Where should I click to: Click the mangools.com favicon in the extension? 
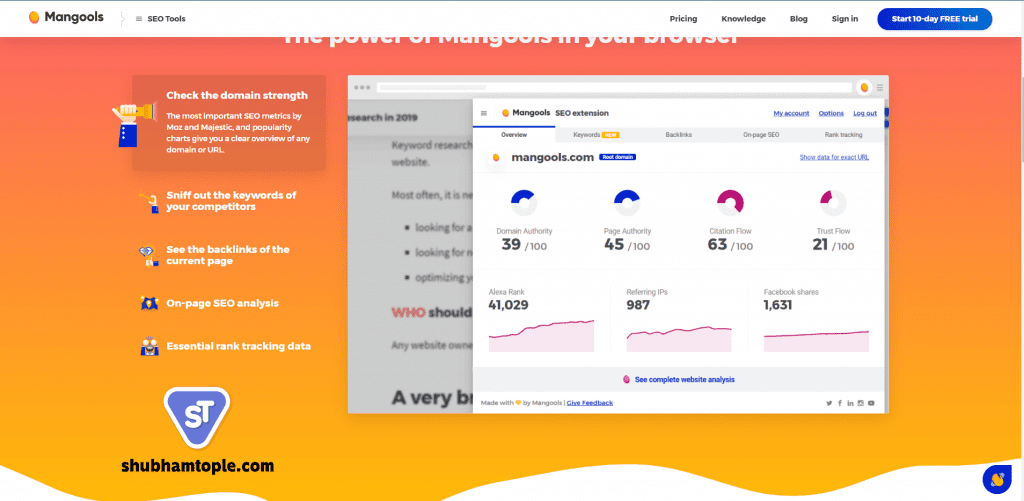[496, 157]
